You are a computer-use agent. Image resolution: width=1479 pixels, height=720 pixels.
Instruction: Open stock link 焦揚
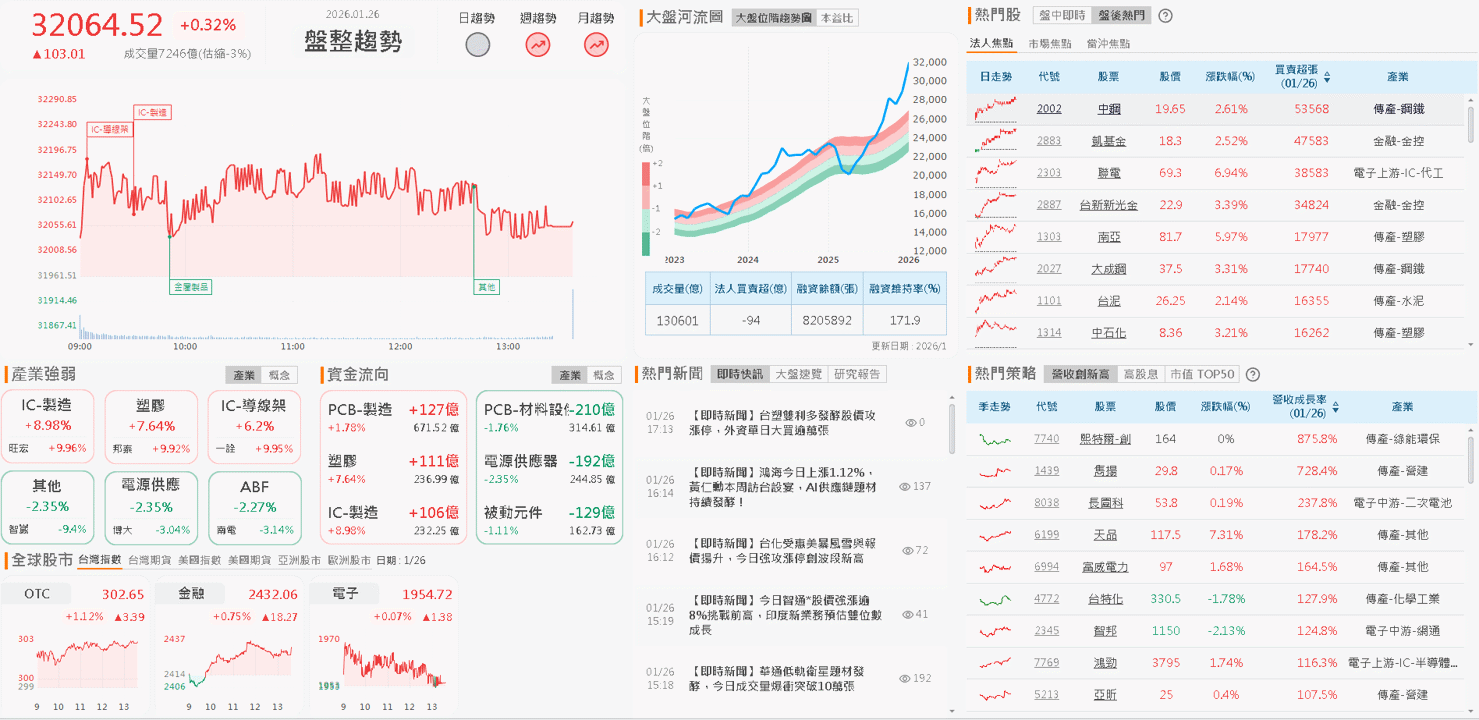point(1106,471)
